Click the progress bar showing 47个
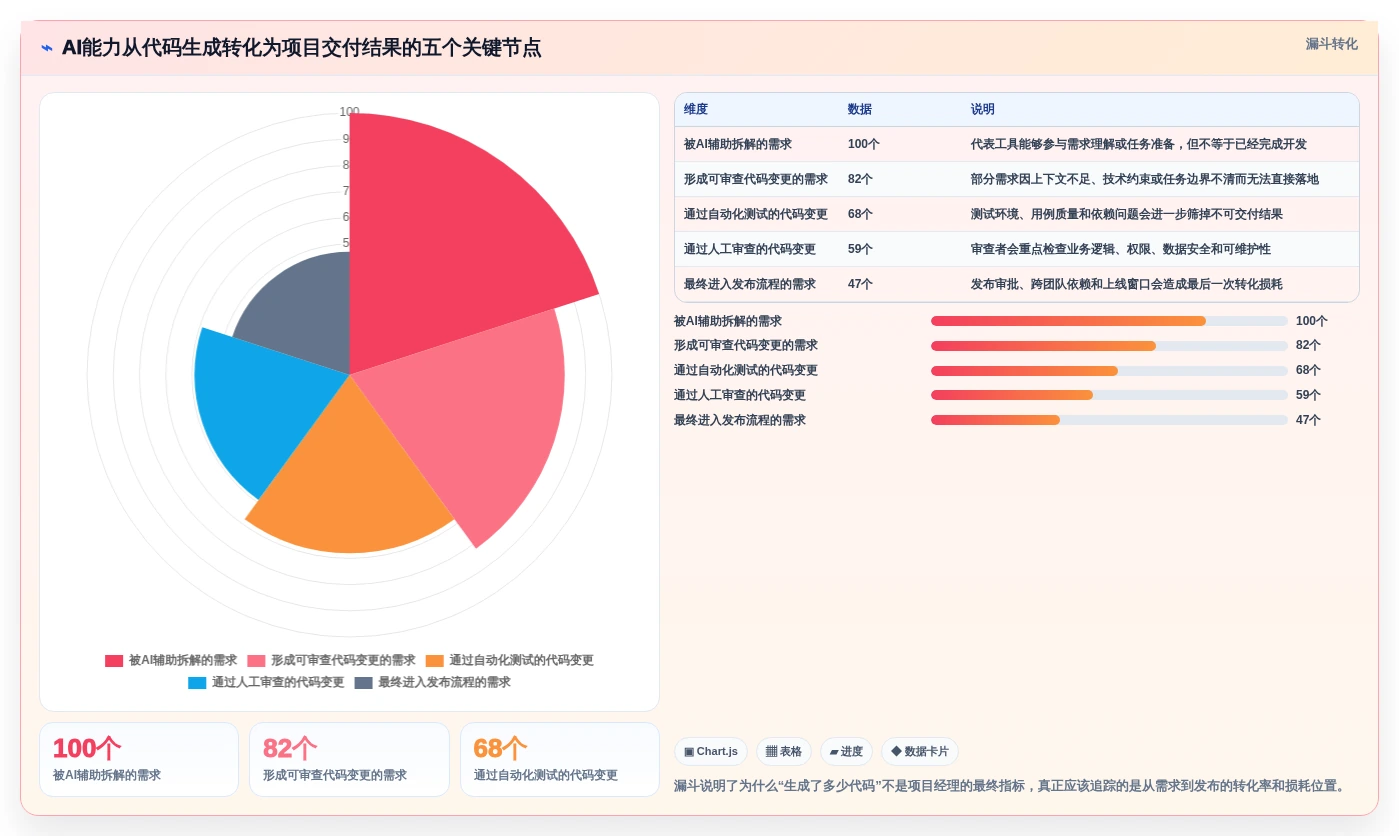The height and width of the screenshot is (836, 1399). (x=1109, y=420)
